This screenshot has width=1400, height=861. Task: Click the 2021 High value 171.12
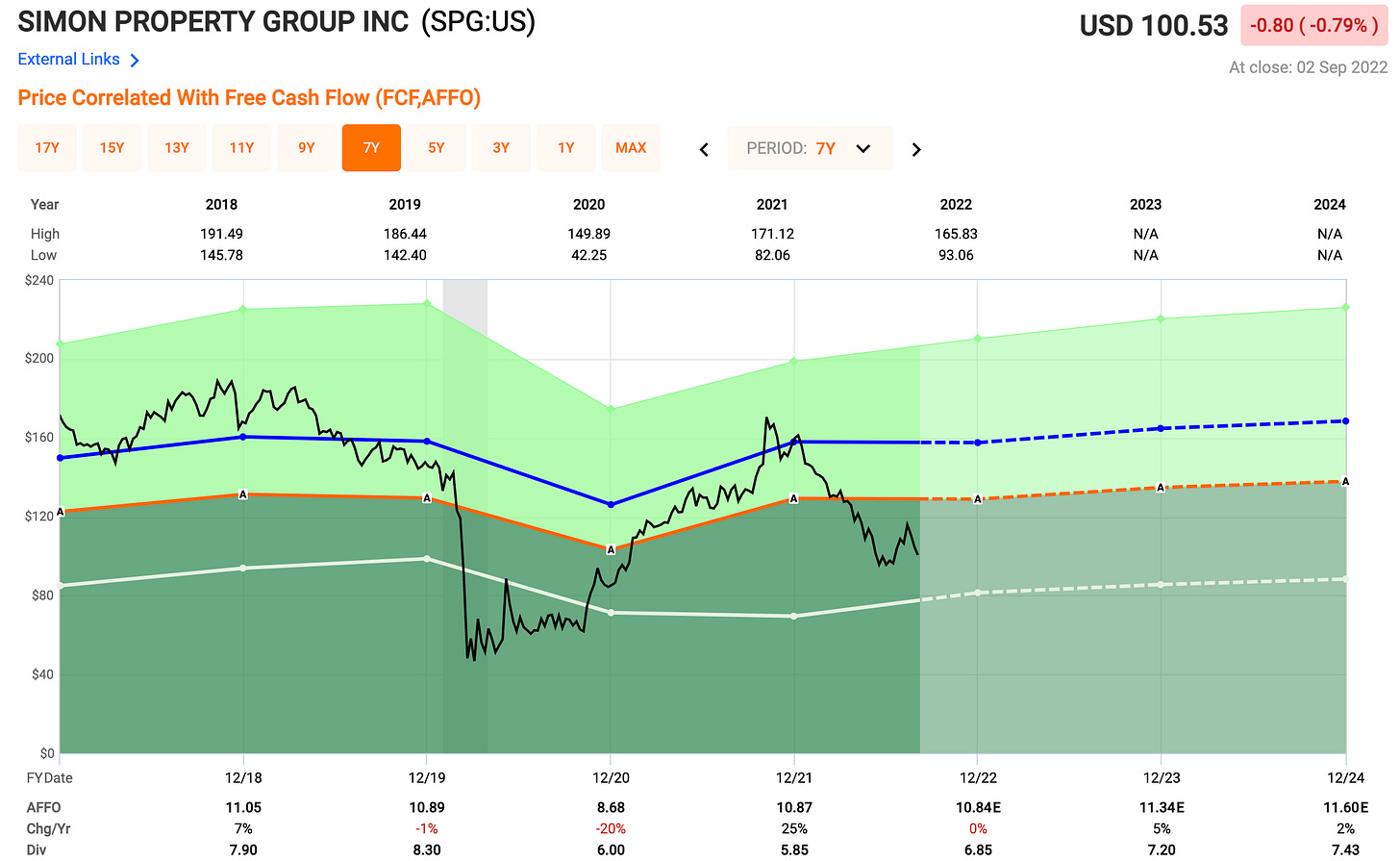coord(772,234)
